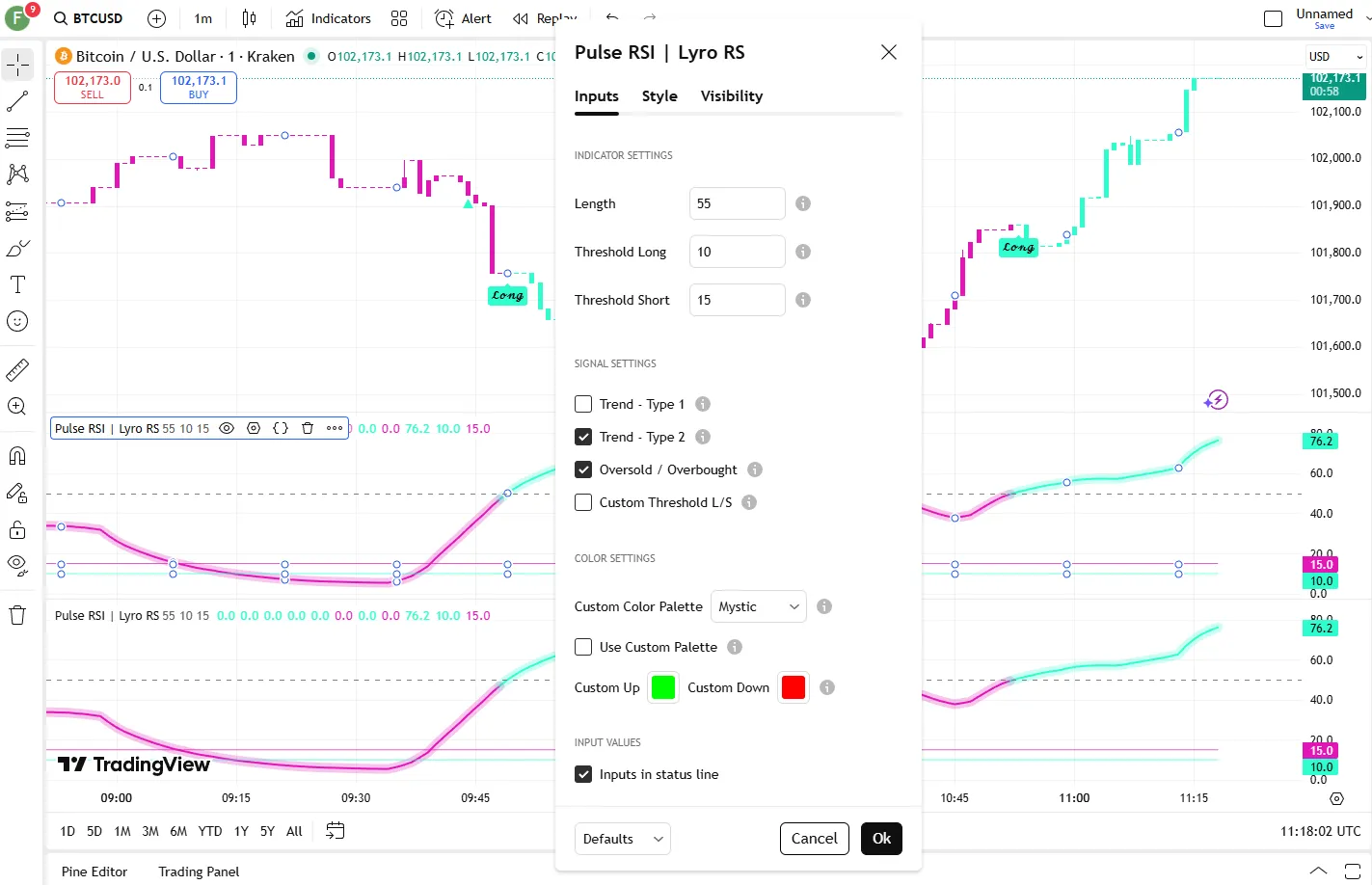Disable the Trend - Type 2 checkbox
The height and width of the screenshot is (885, 1372).
point(583,437)
